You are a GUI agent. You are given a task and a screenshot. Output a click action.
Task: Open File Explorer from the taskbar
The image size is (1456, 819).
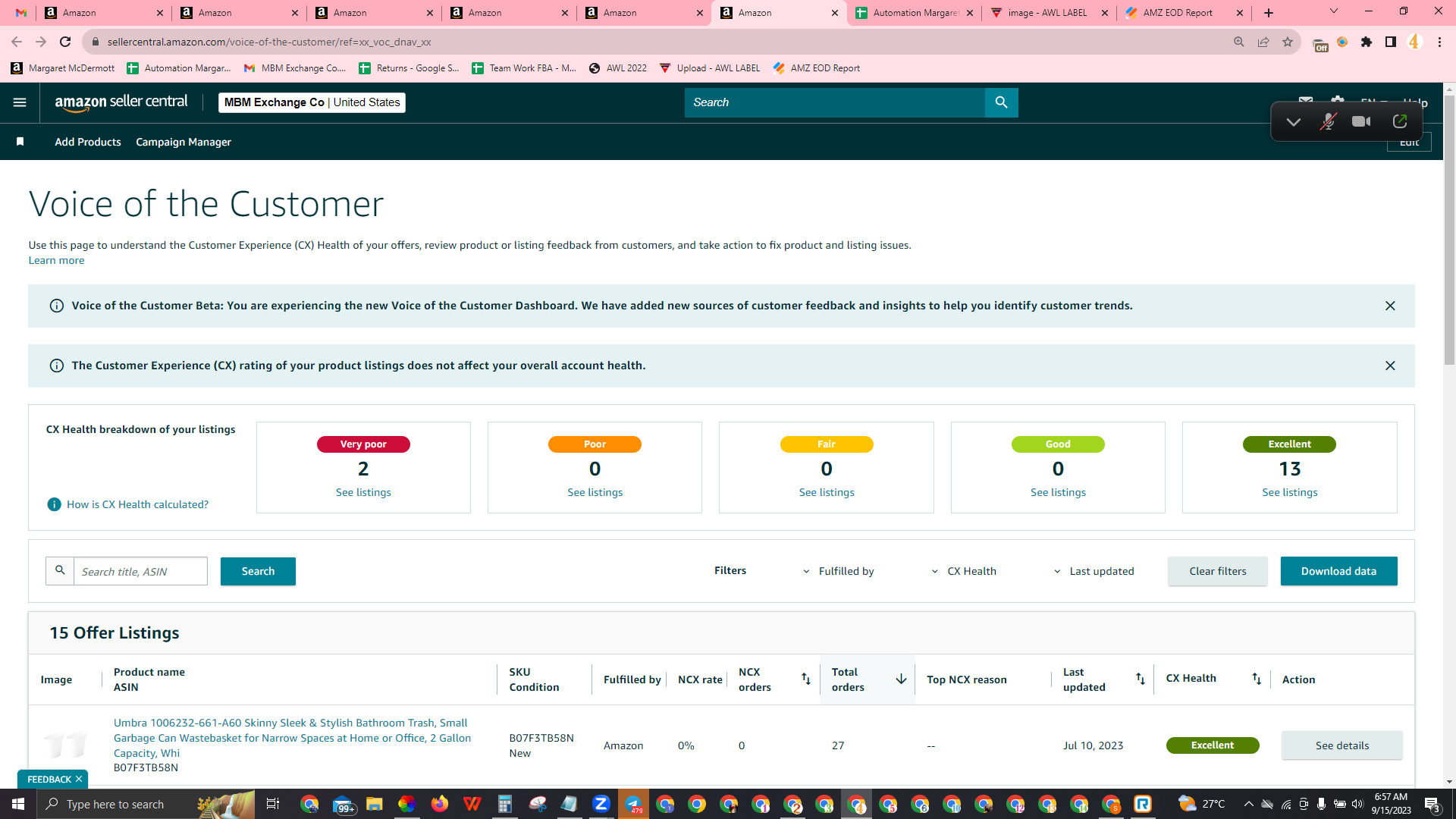pos(374,804)
